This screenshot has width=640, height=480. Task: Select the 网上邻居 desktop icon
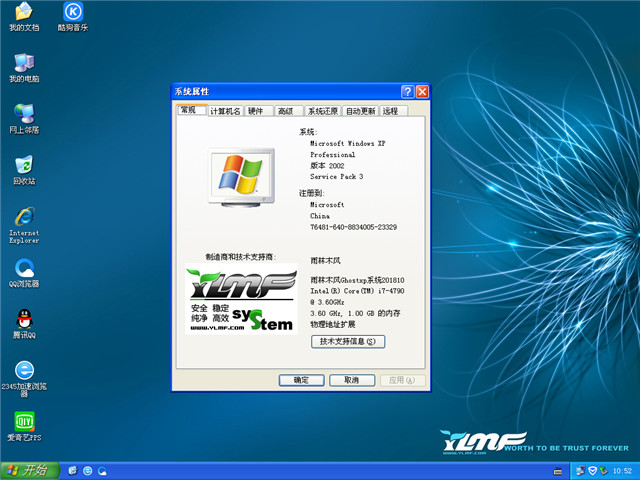pos(24,119)
